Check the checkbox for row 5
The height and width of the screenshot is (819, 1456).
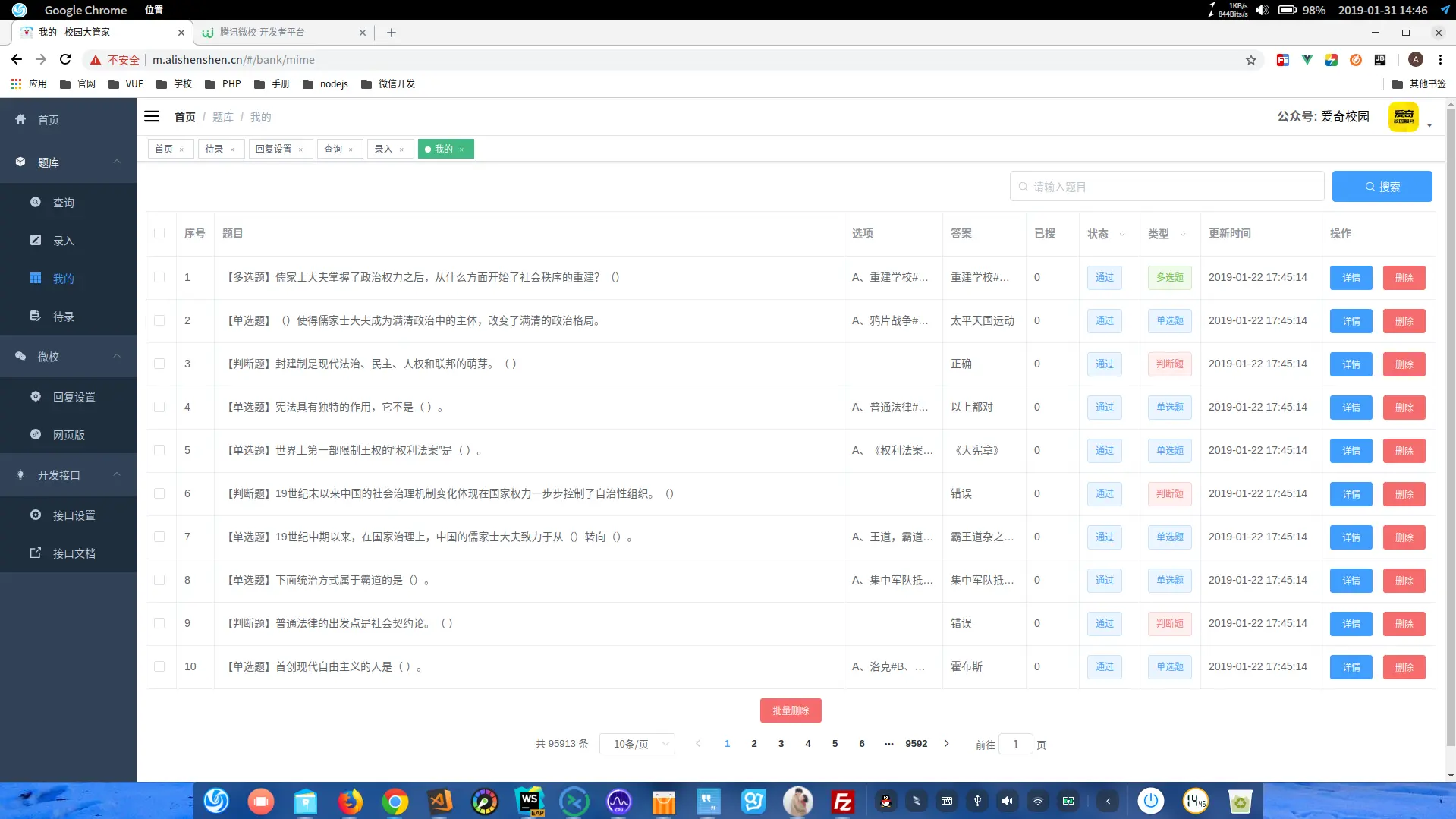point(160,450)
